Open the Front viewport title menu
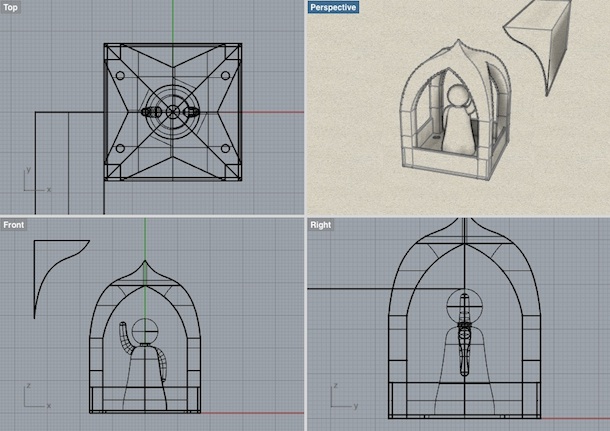The image size is (610, 431). pos(16,225)
